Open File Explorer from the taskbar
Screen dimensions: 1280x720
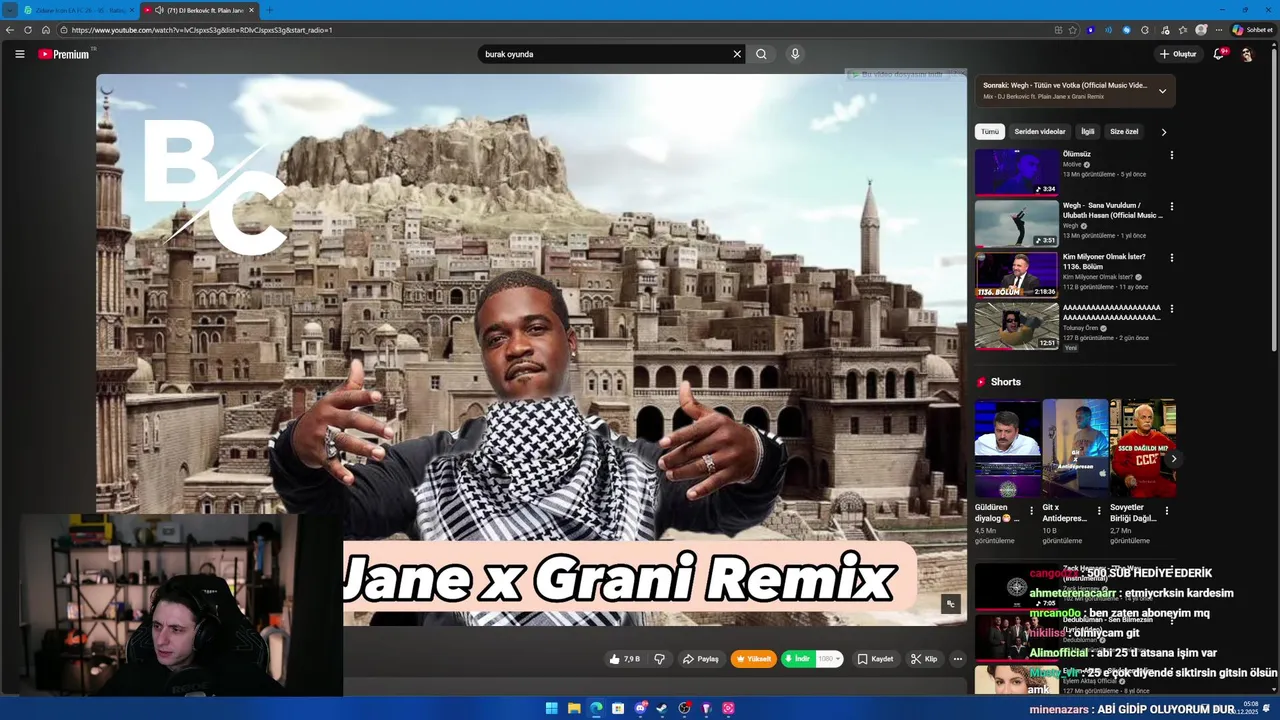tap(574, 708)
